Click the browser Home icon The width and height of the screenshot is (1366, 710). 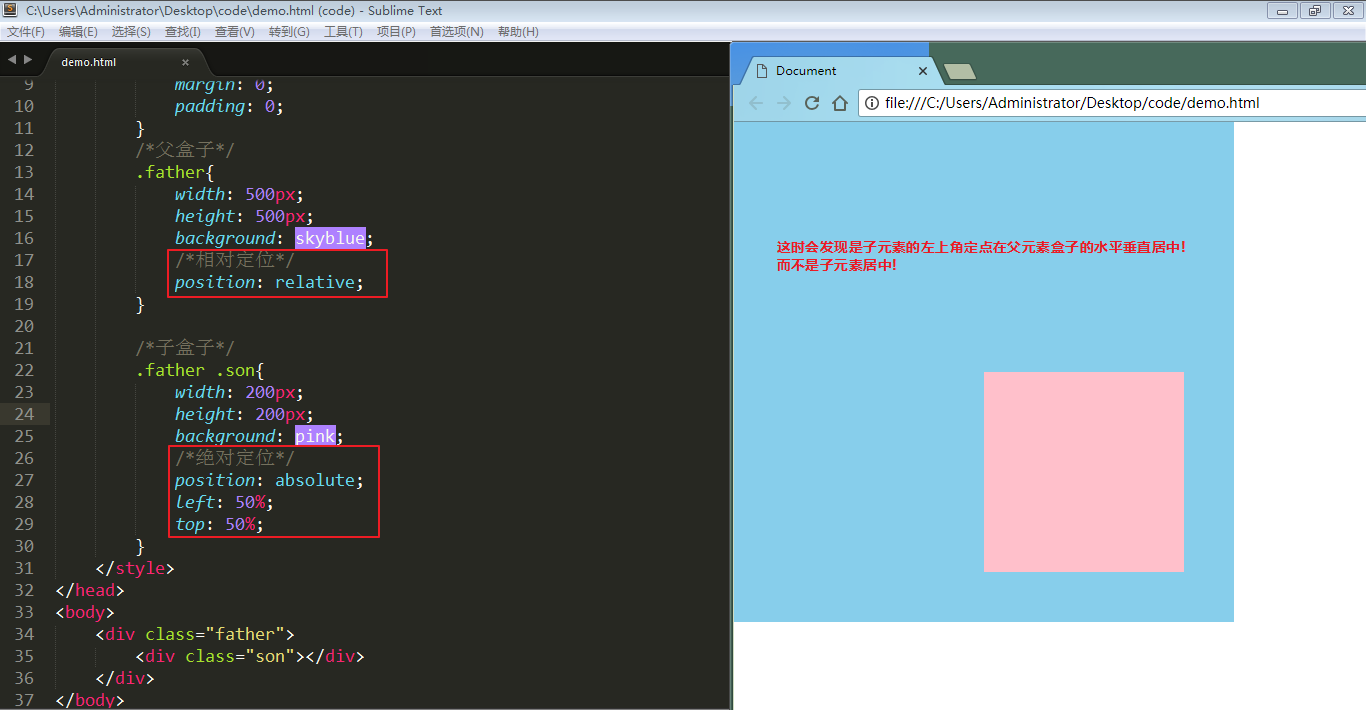click(840, 103)
